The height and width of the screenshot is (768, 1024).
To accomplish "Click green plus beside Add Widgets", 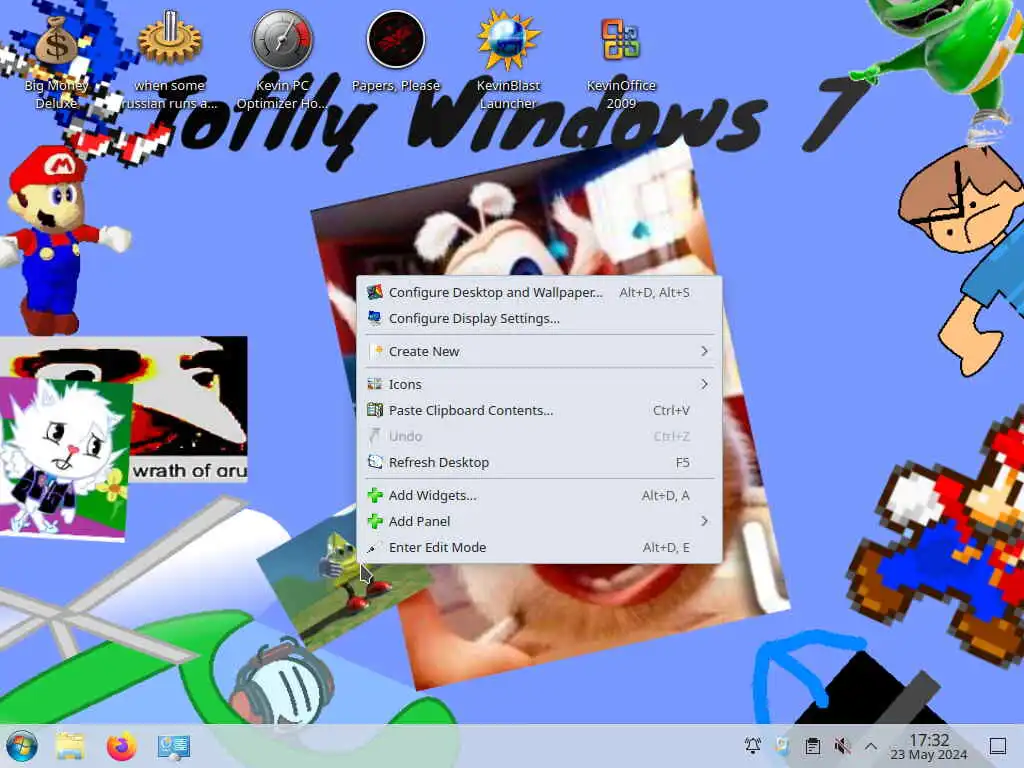I will pos(375,495).
